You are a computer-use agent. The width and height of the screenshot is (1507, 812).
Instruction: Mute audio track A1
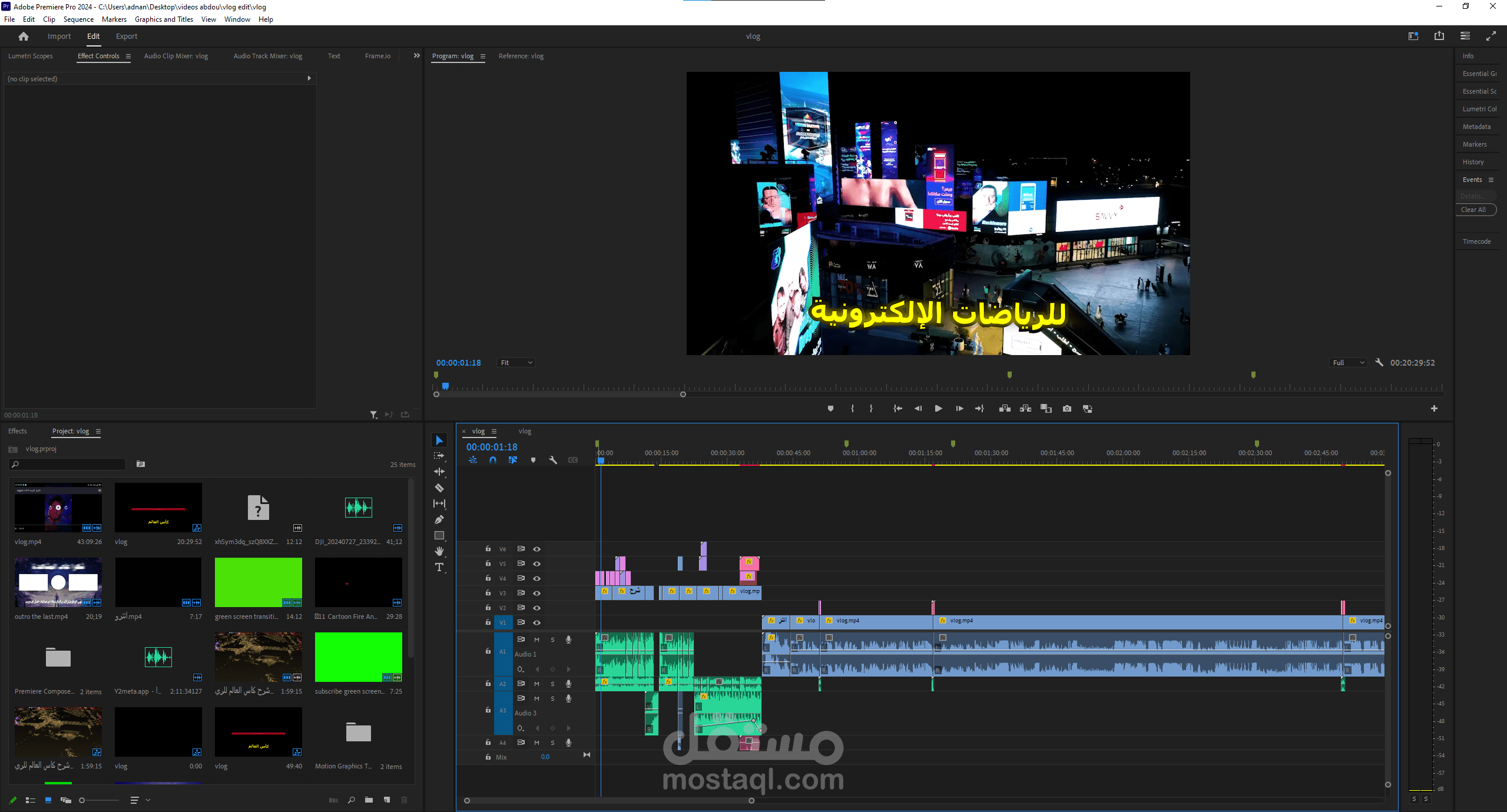(536, 639)
